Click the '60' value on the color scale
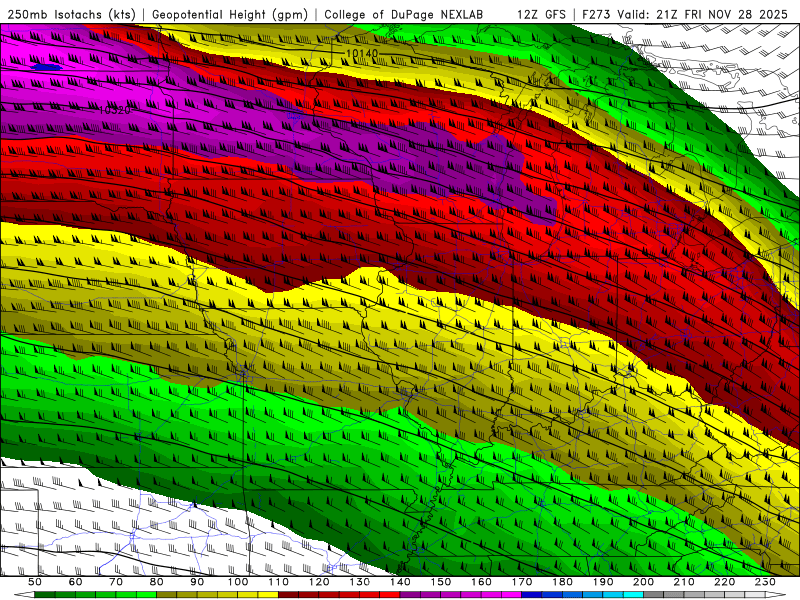Screen dimensions: 800x600 point(75,582)
